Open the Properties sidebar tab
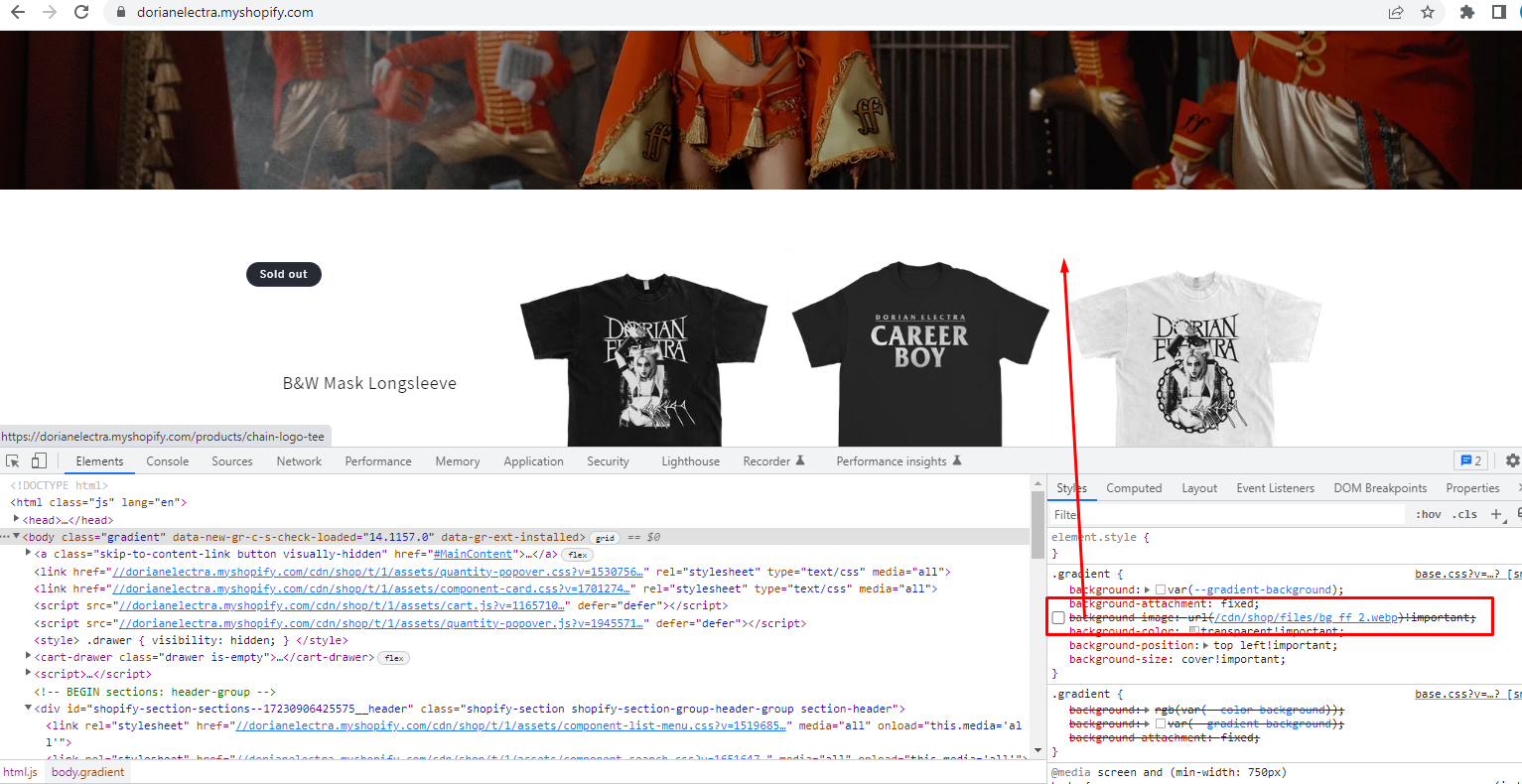This screenshot has height=784, width=1522. coord(1472,488)
